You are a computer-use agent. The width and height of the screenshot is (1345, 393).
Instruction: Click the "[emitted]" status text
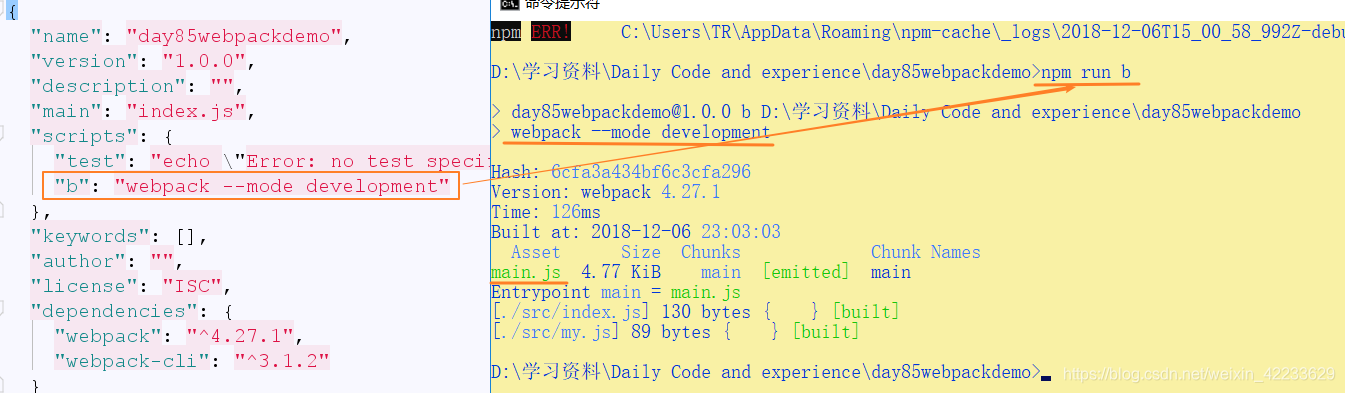pos(806,272)
